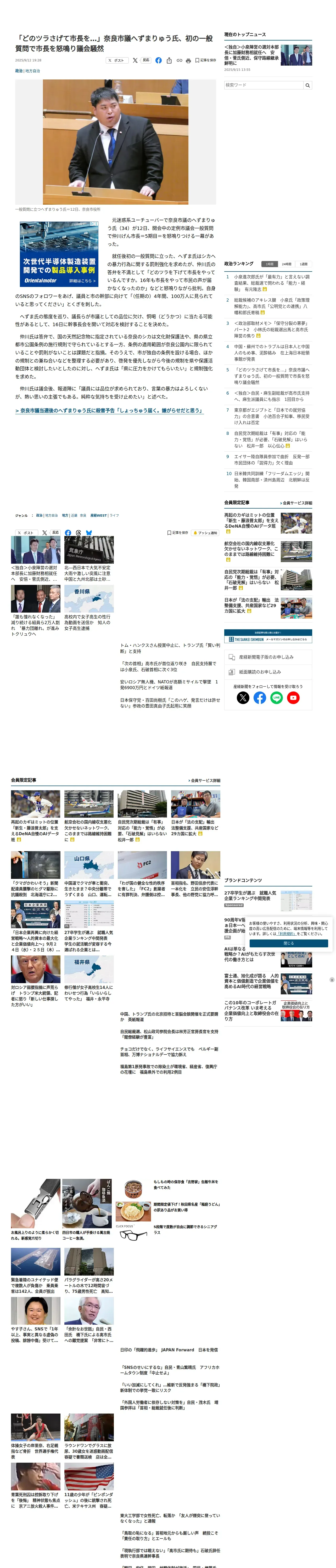This screenshot has width=336, height=1568.
Task: Click the Facebook share icon under the headline
Action: [159, 61]
